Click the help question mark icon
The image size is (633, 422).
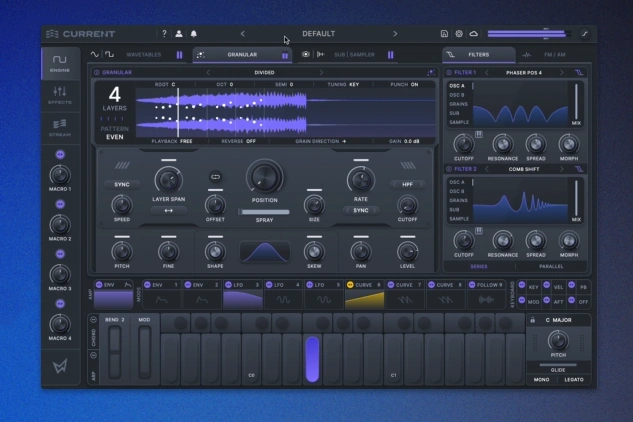coord(163,34)
